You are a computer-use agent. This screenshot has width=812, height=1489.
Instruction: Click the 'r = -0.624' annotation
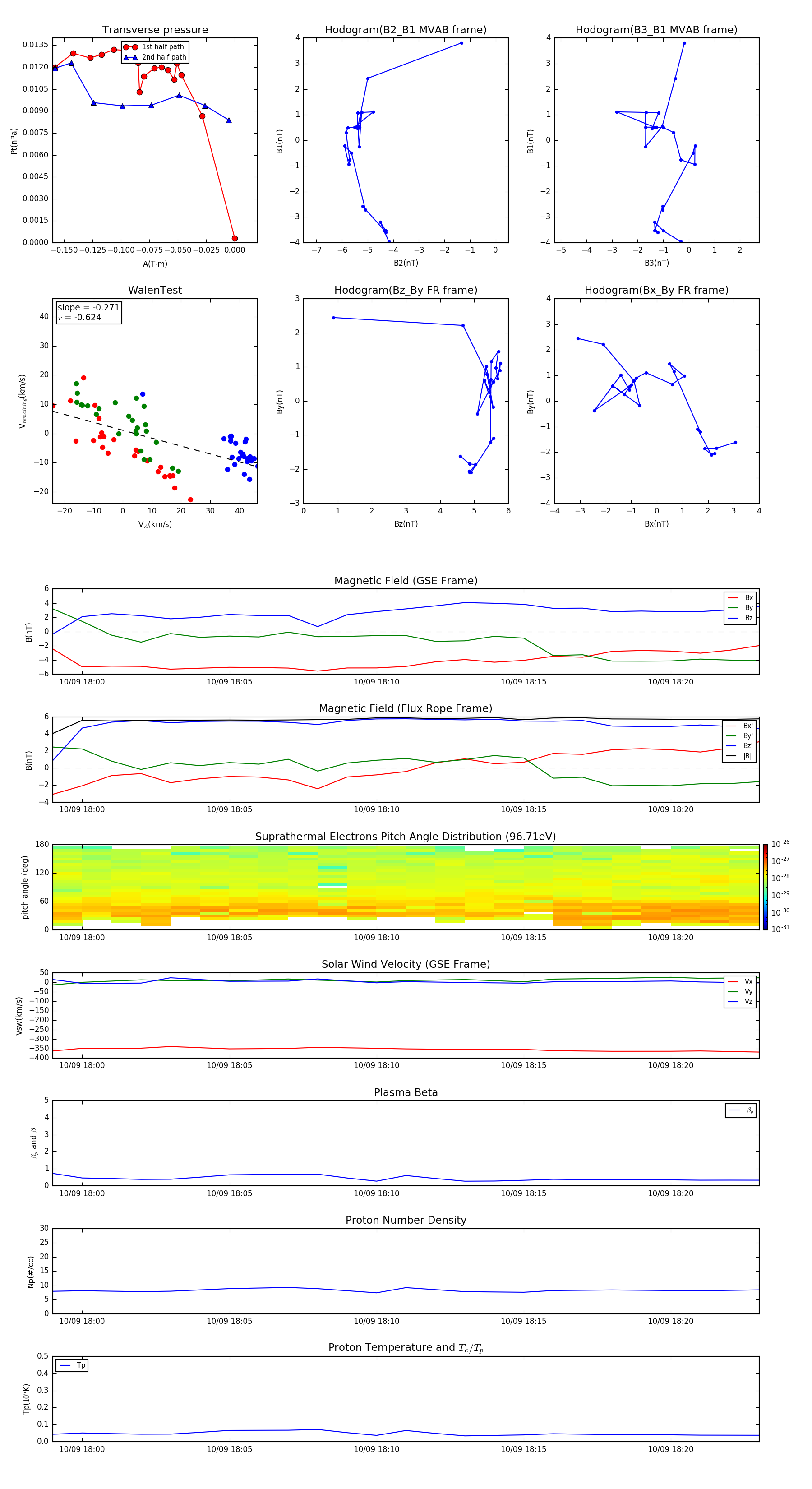coord(80,317)
